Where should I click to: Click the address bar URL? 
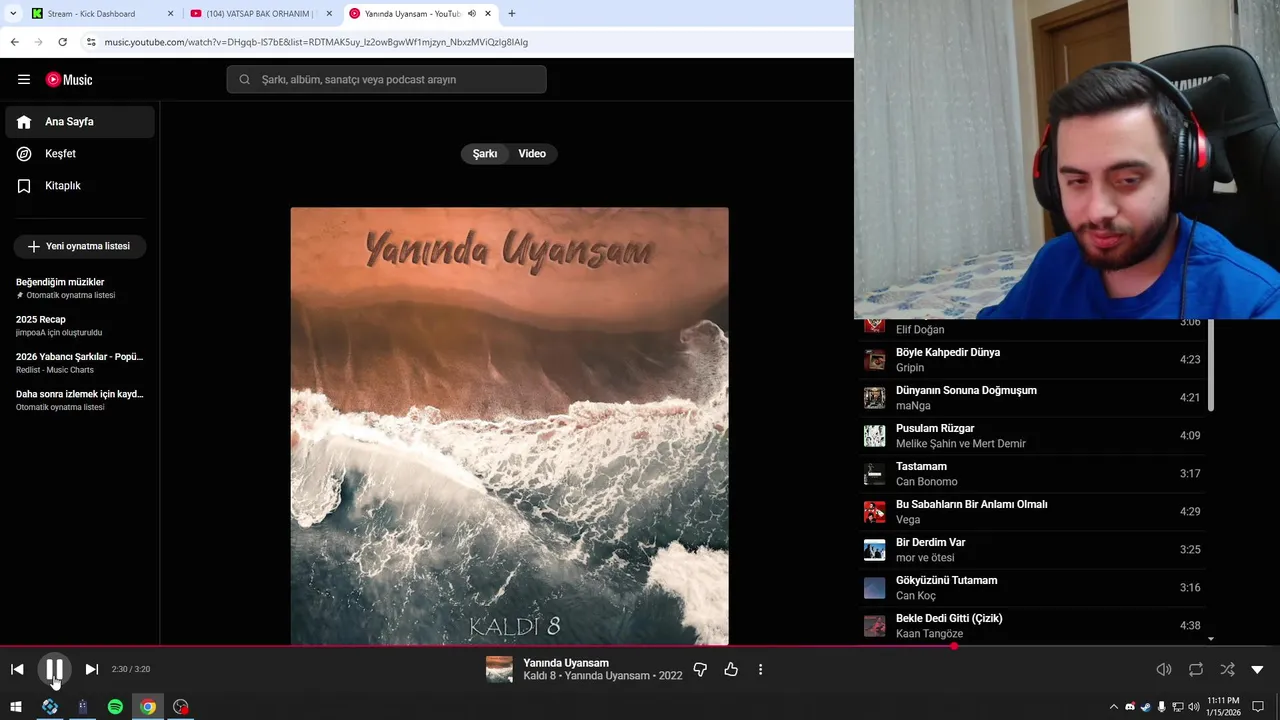(x=316, y=42)
